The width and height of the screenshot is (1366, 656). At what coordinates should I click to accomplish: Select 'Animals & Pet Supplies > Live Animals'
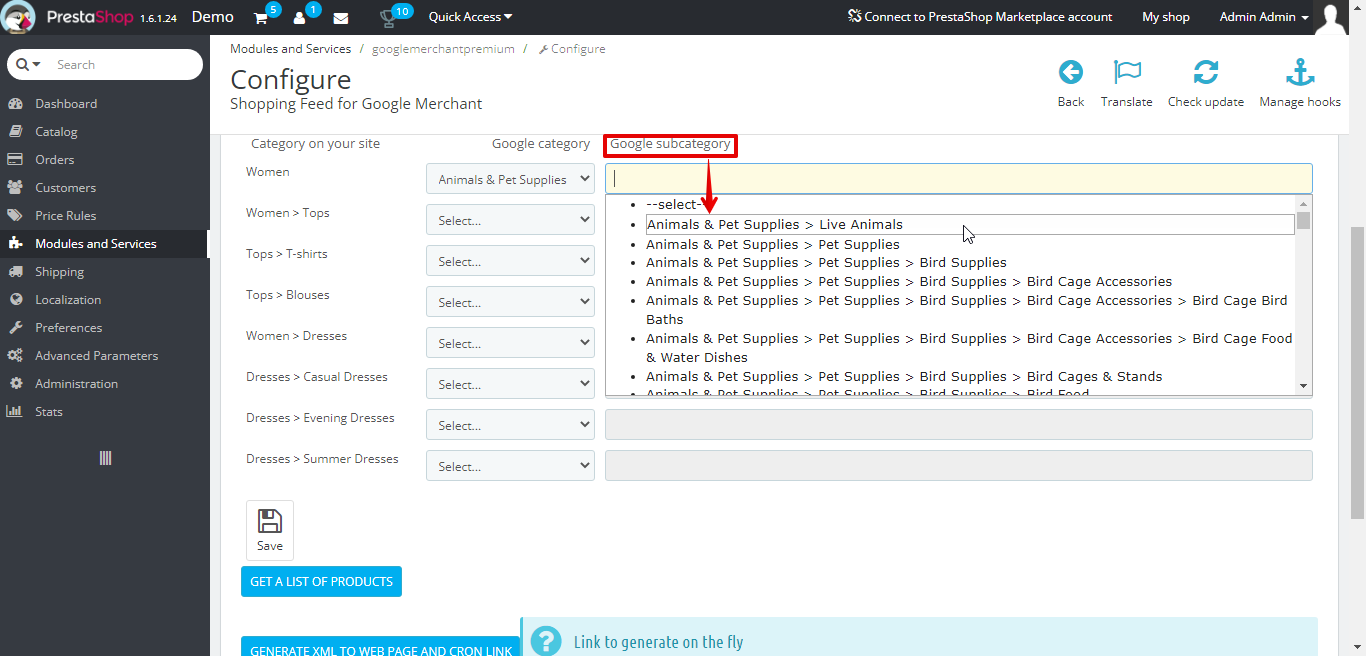(x=970, y=225)
